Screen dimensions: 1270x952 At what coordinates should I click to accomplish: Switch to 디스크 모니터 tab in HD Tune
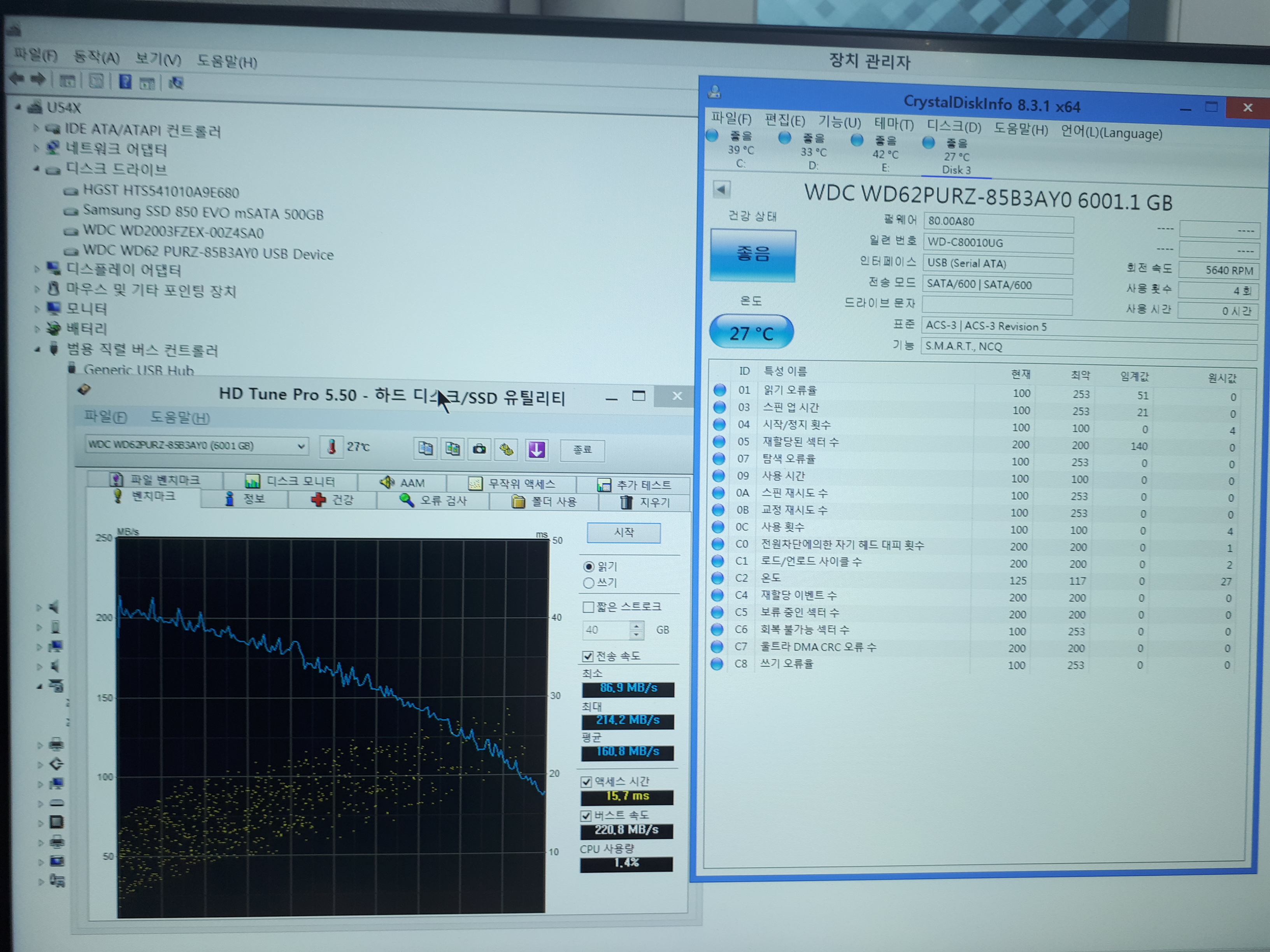tap(290, 481)
